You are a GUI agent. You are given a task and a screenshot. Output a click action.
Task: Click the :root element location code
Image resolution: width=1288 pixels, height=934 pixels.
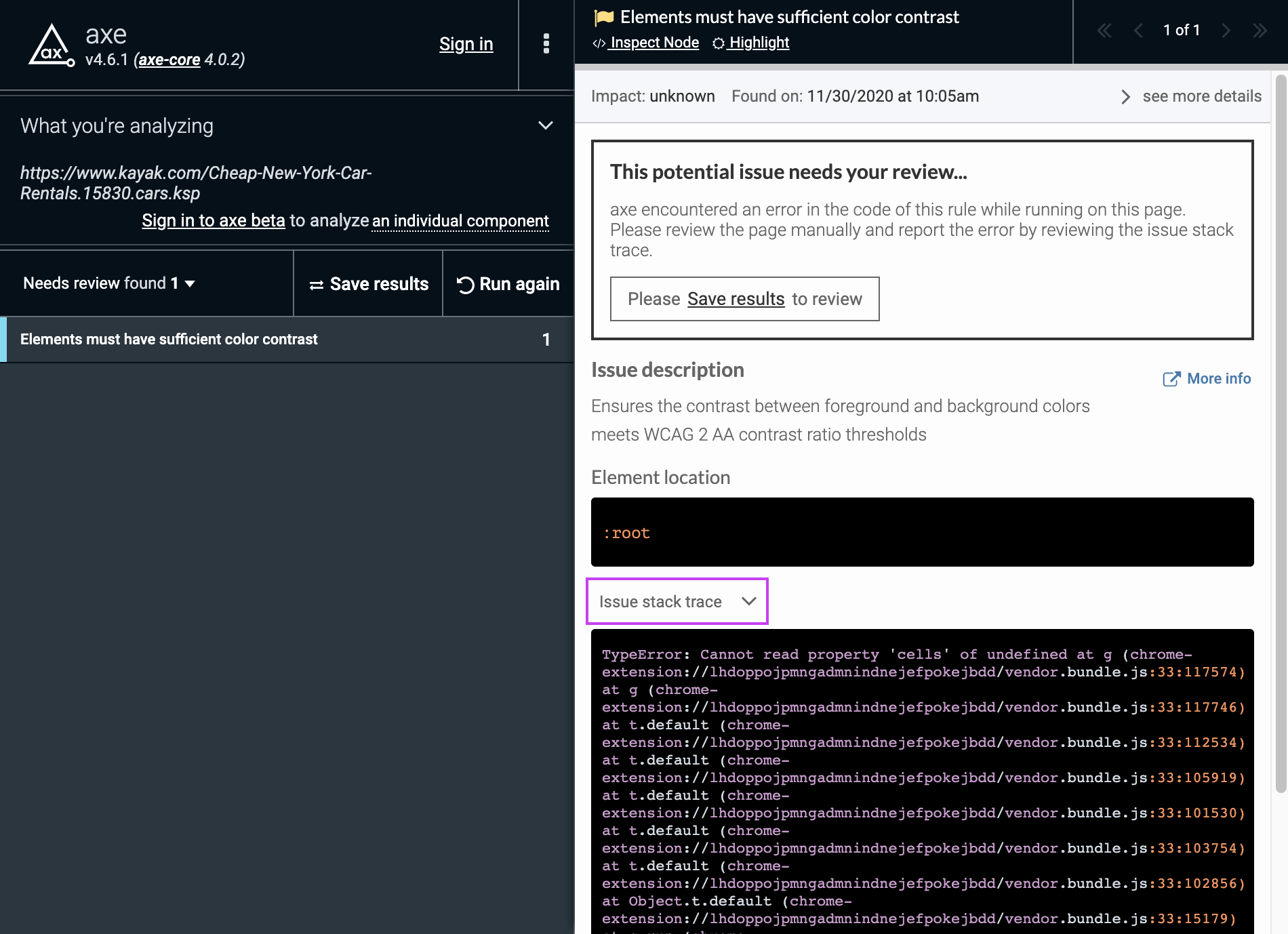click(626, 533)
